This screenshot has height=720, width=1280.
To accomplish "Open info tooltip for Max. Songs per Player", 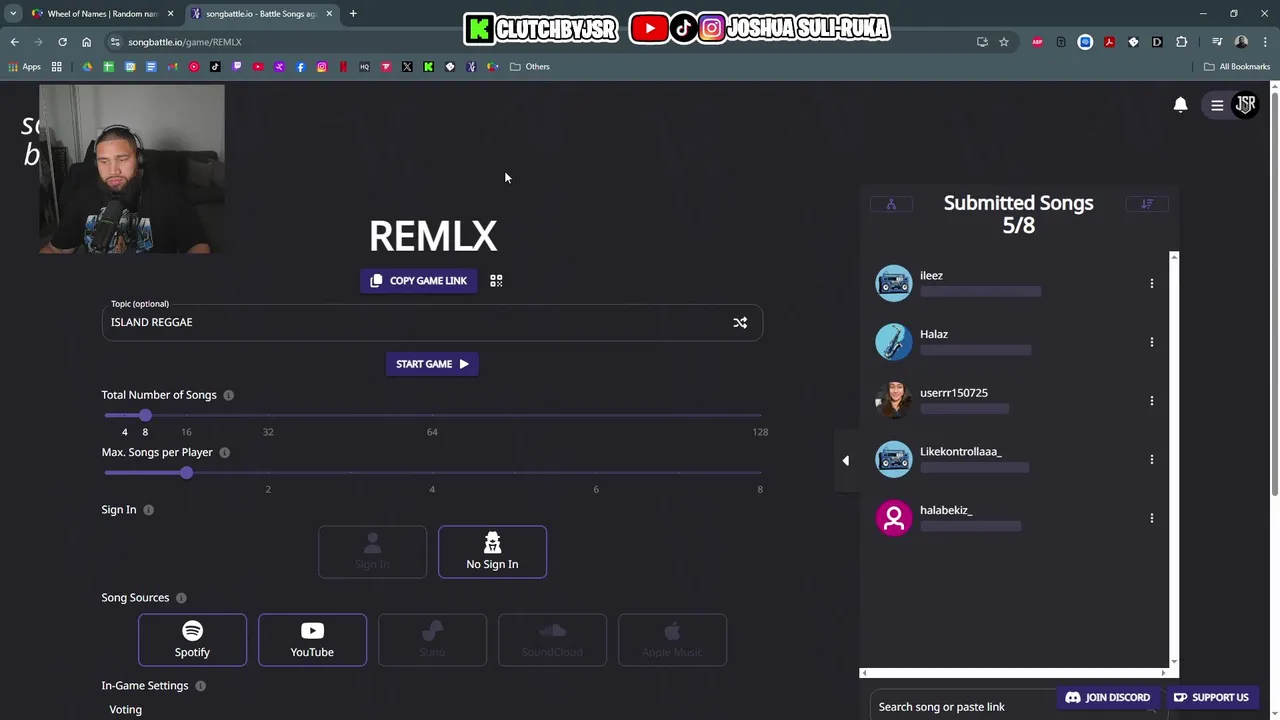I will [224, 453].
